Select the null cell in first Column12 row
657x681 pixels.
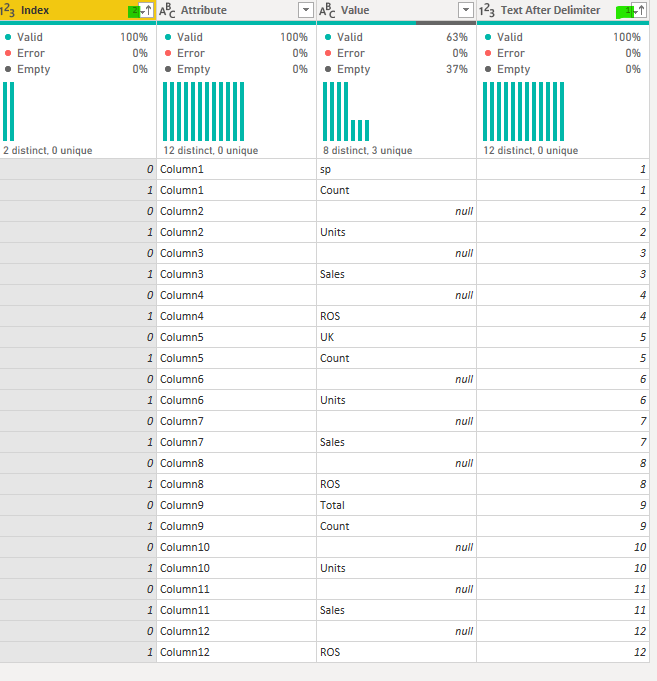396,631
